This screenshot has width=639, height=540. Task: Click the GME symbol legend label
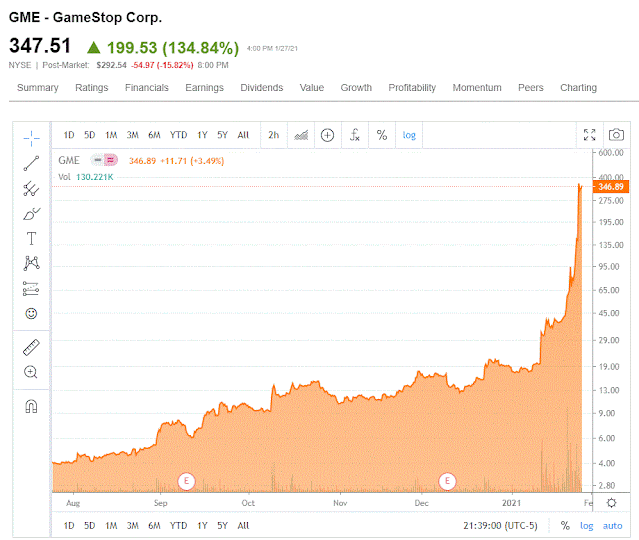(x=69, y=160)
